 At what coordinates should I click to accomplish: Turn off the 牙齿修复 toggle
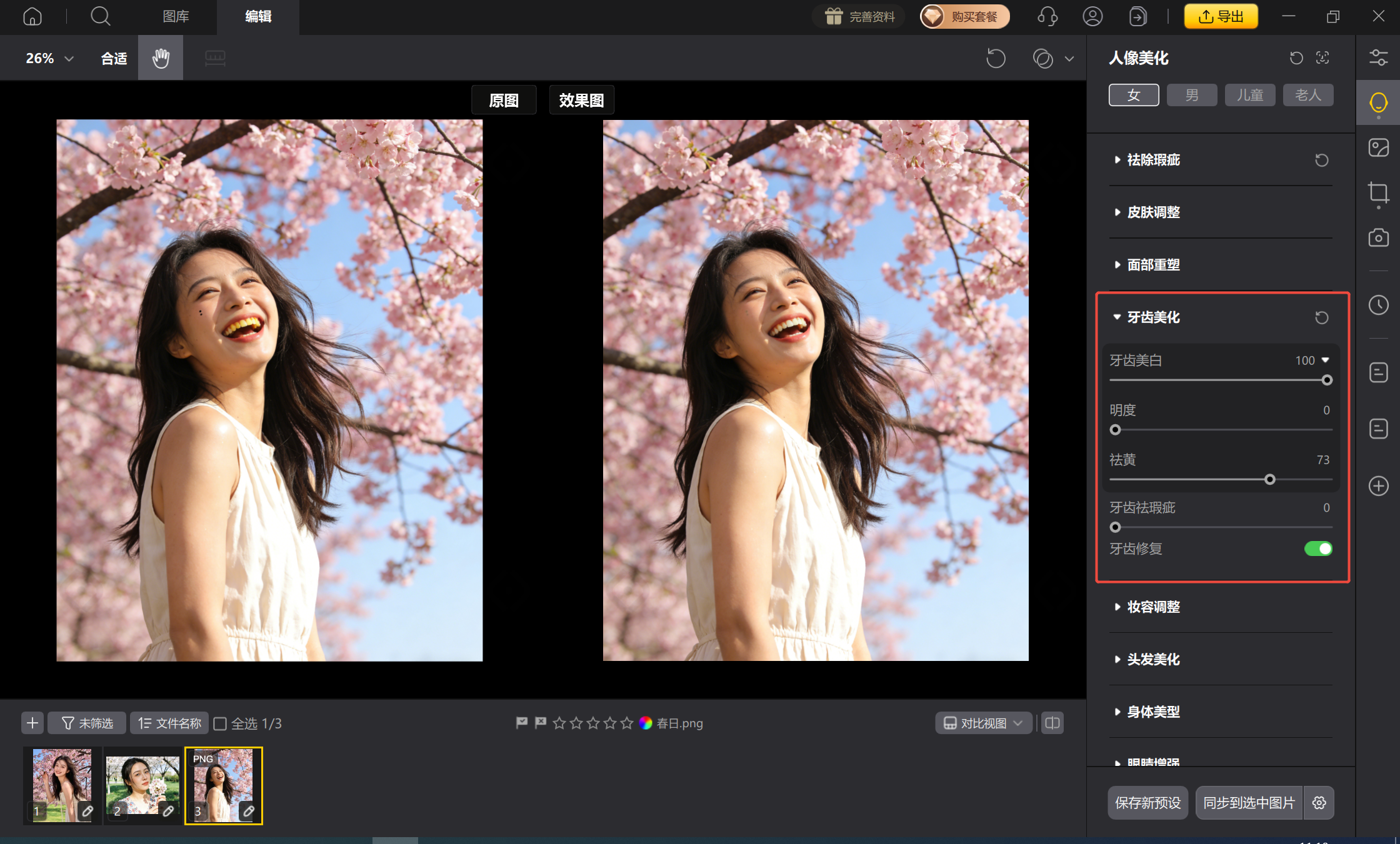1318,549
